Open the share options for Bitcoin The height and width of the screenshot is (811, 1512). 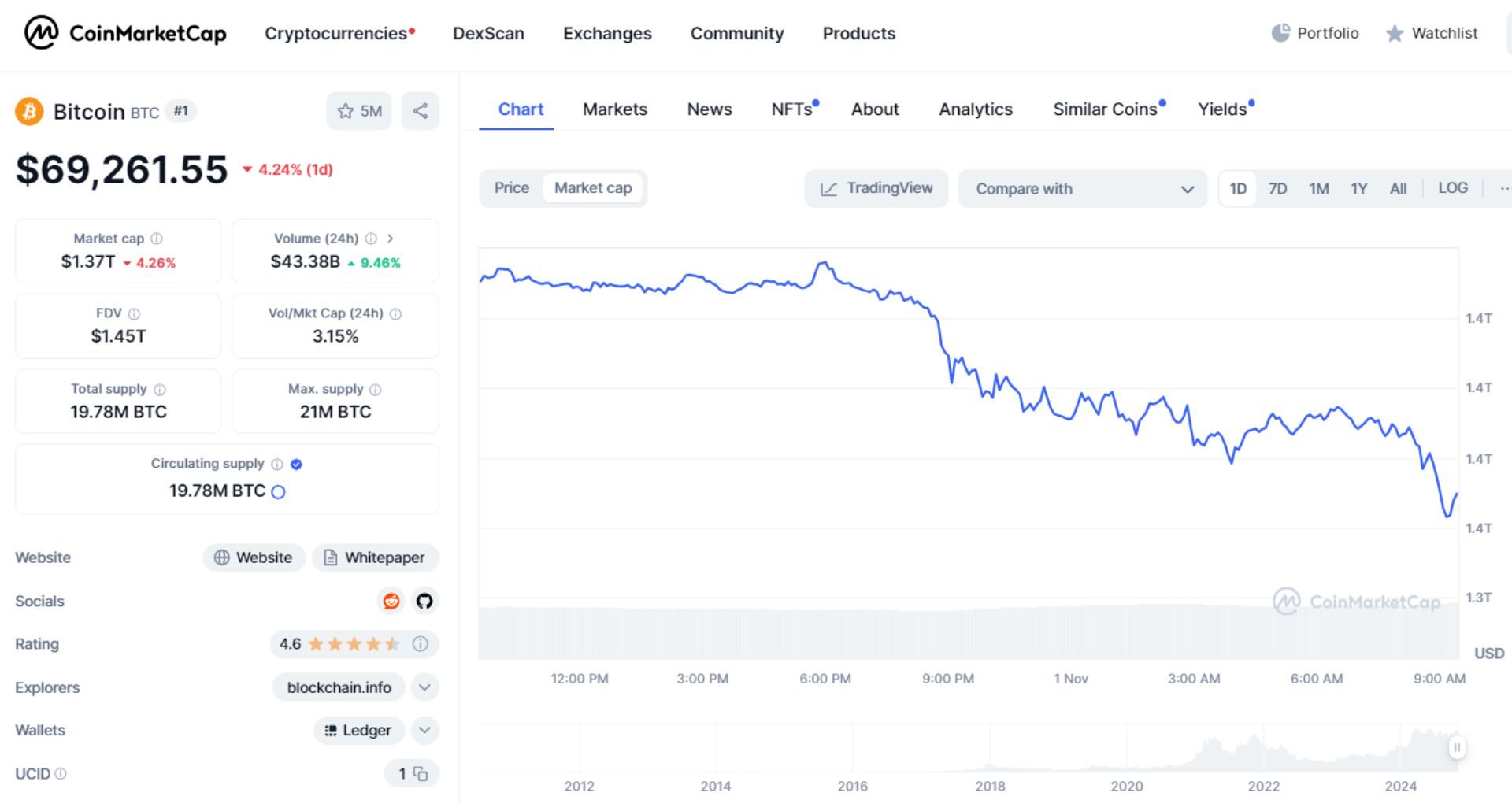click(x=420, y=111)
